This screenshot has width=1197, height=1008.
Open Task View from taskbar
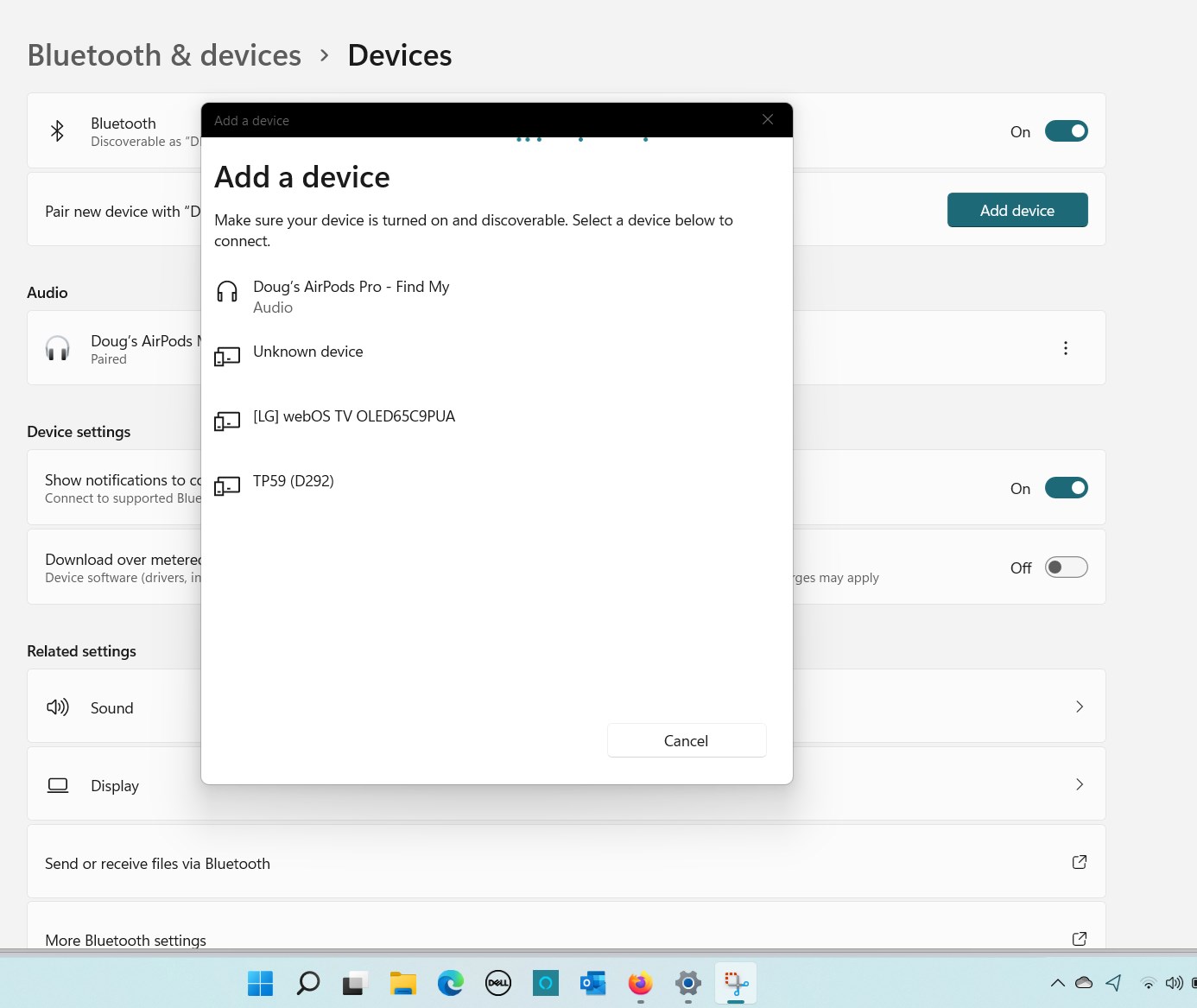click(355, 983)
